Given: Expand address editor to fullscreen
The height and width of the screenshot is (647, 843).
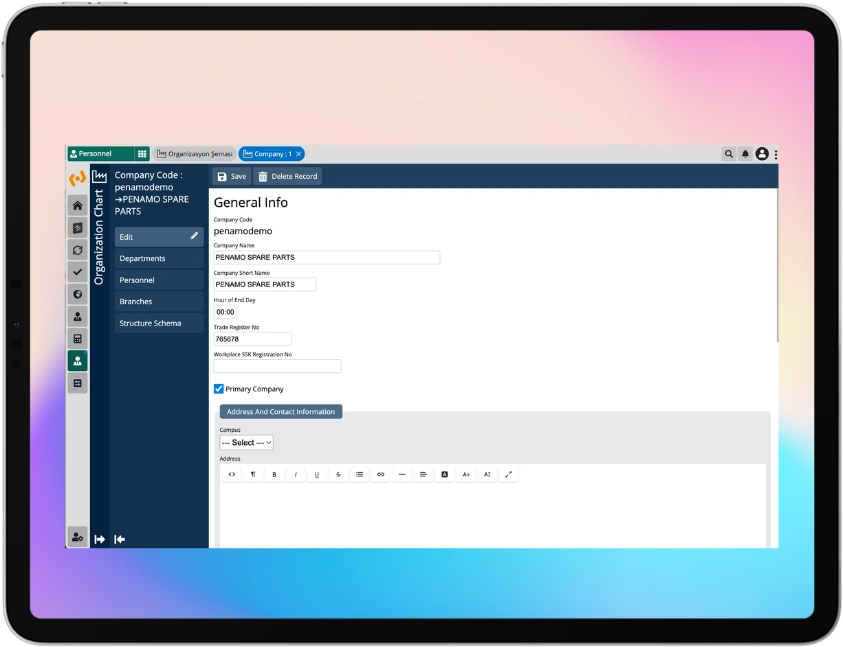Looking at the screenshot, I should click(508, 474).
